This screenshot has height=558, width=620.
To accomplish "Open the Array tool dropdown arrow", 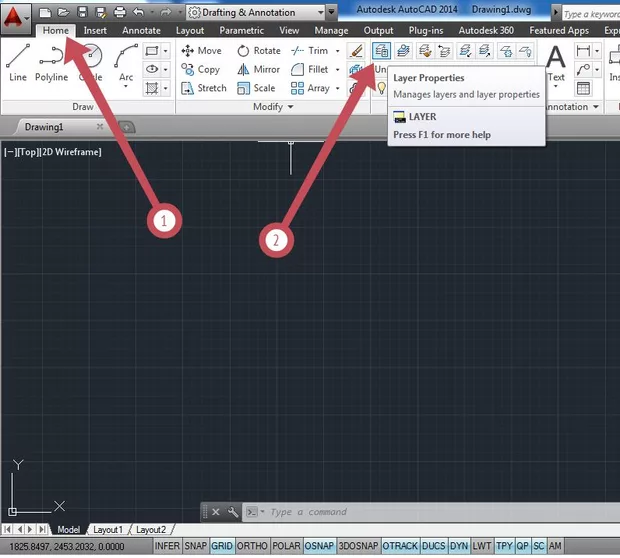I will pyautogui.click(x=338, y=88).
